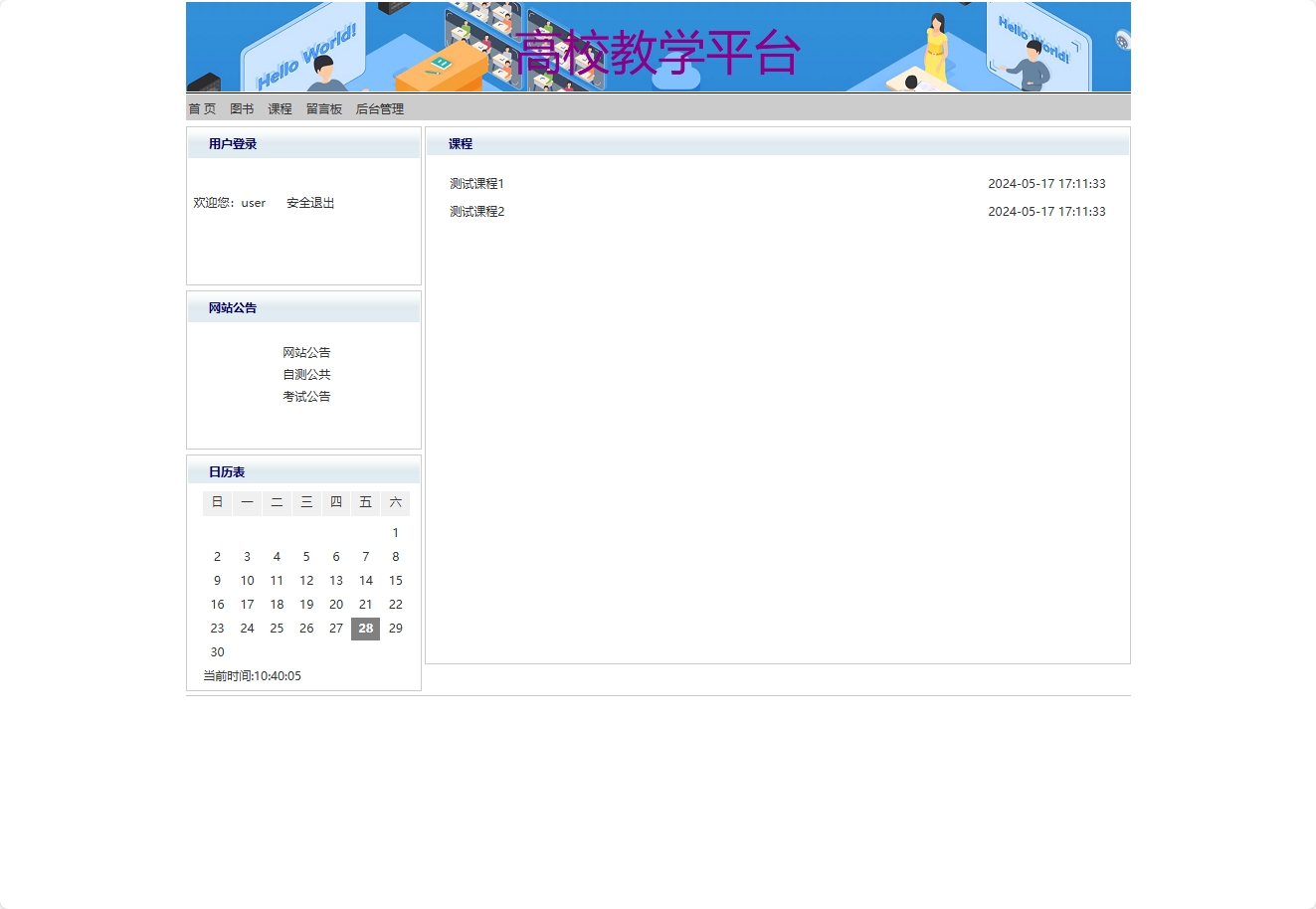This screenshot has width=1316, height=909.
Task: Click the 课程 panel title bar
Action: coord(461,143)
